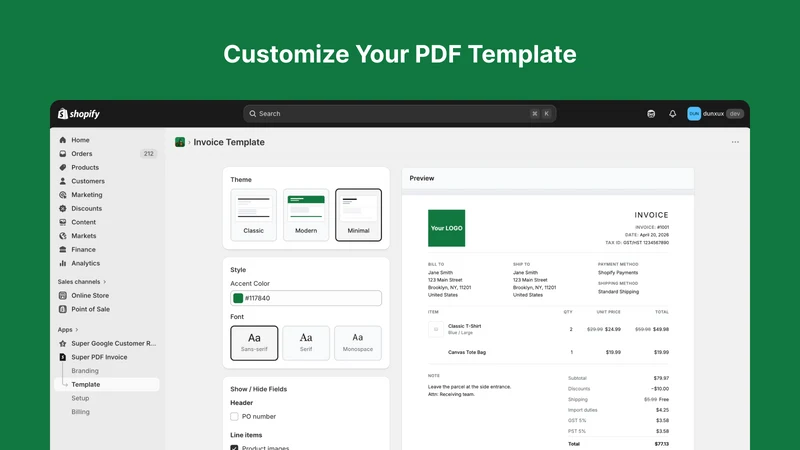Click the Marketing target icon
The height and width of the screenshot is (450, 800).
pos(63,195)
